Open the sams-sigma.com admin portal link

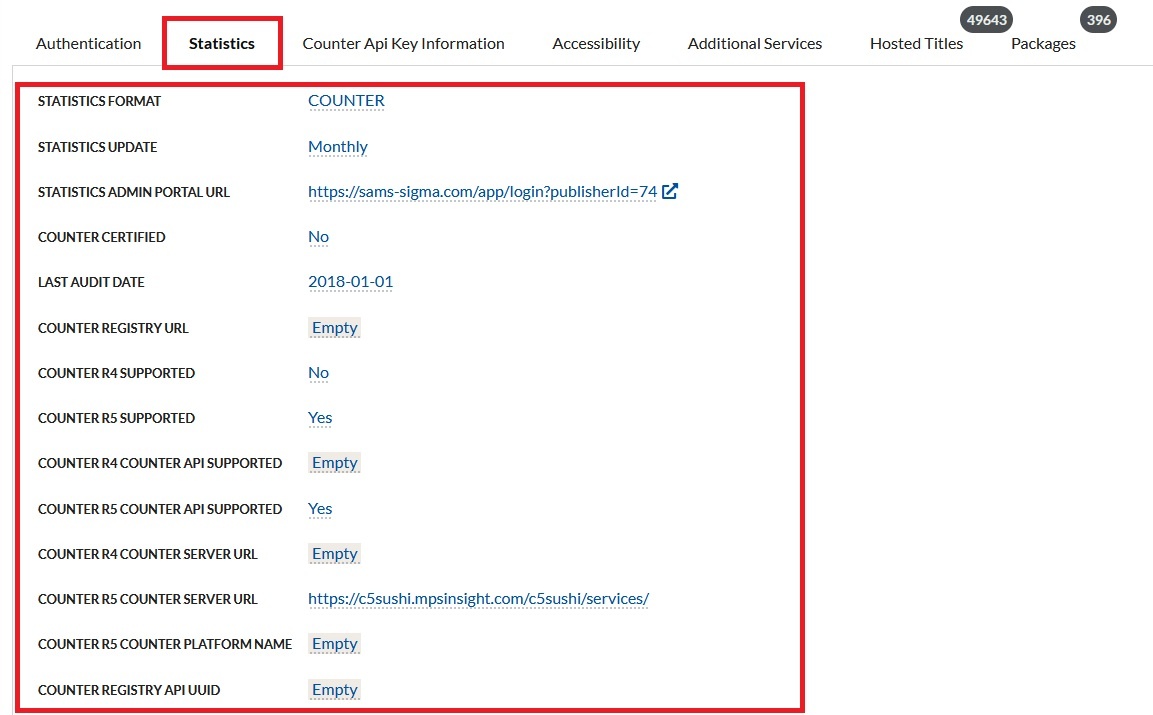(x=482, y=192)
